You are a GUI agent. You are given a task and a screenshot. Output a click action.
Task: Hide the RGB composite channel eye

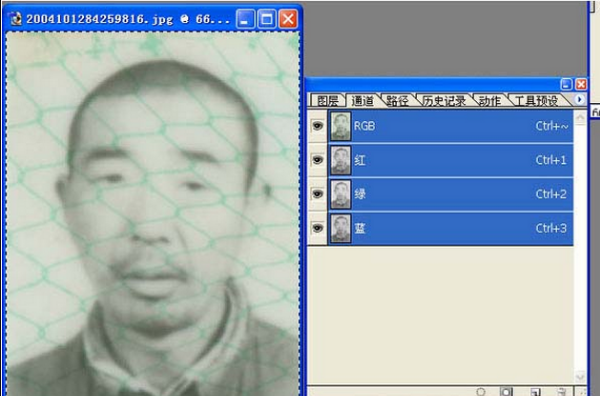click(x=317, y=125)
